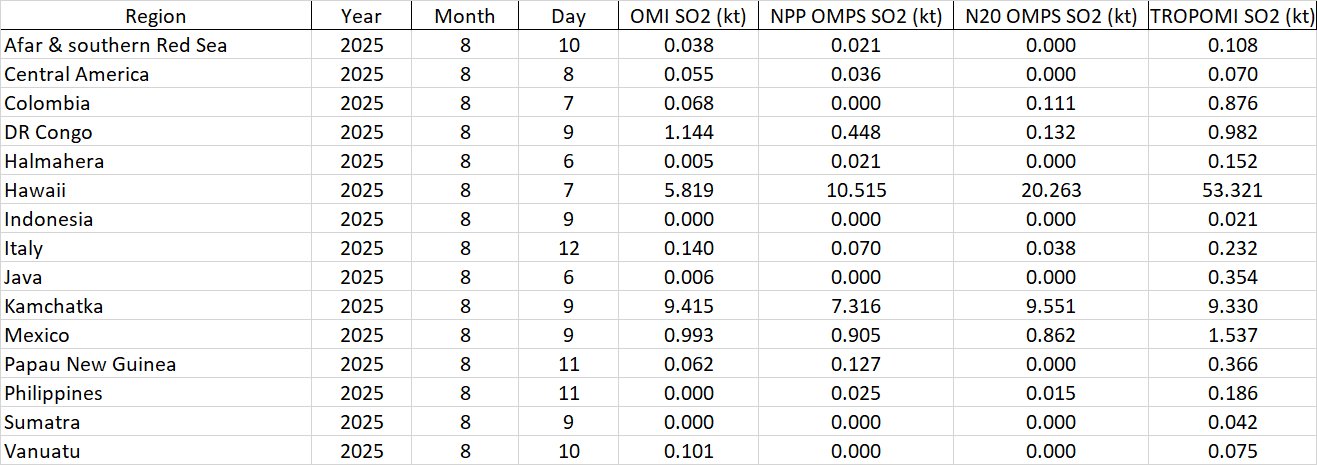This screenshot has height=465, width=1317.
Task: Select the Hawaii region cell
Action: (36, 190)
